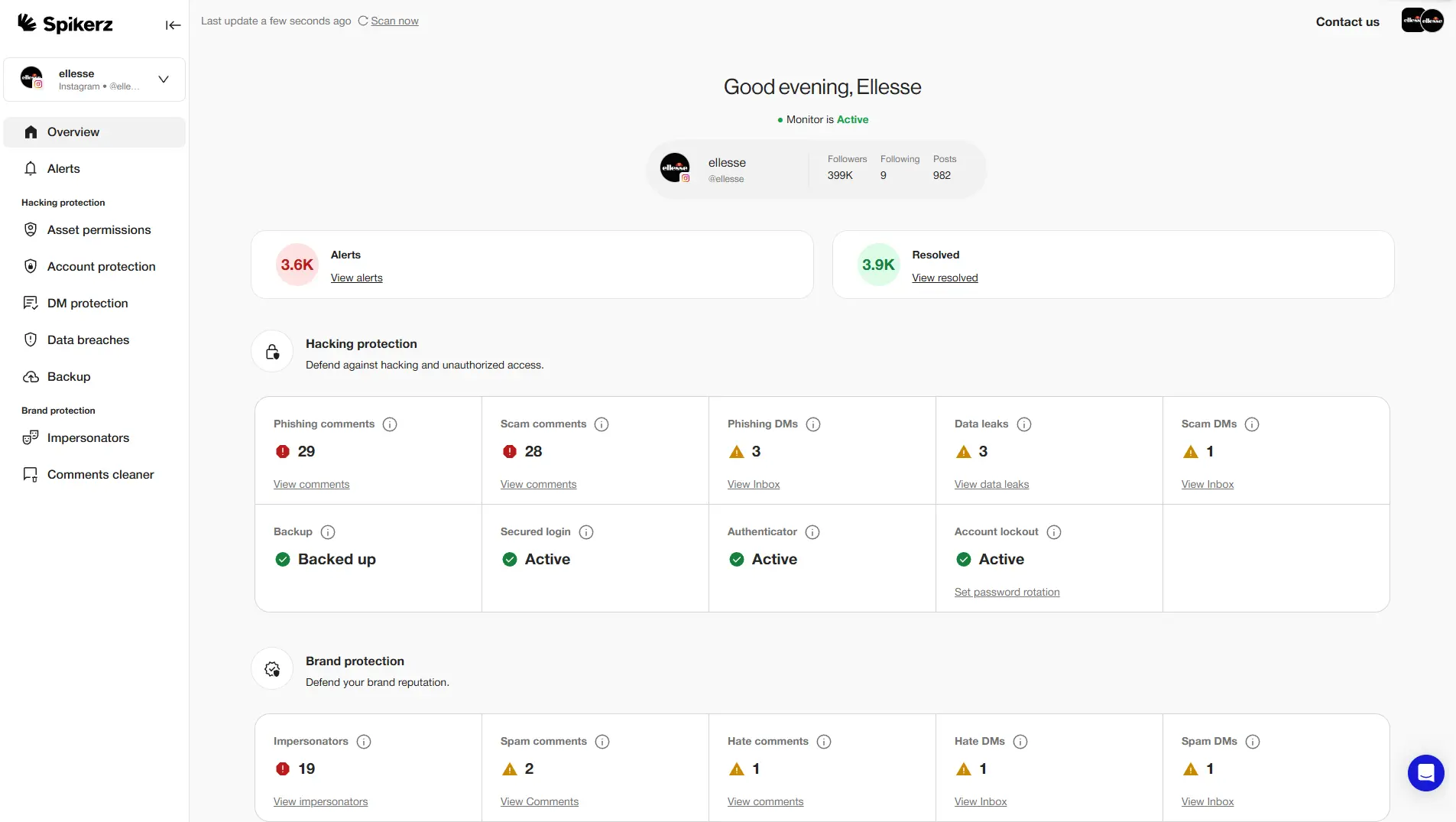Collapse the sidebar with the arrow icon
This screenshot has width=1456, height=822.
coord(173,25)
